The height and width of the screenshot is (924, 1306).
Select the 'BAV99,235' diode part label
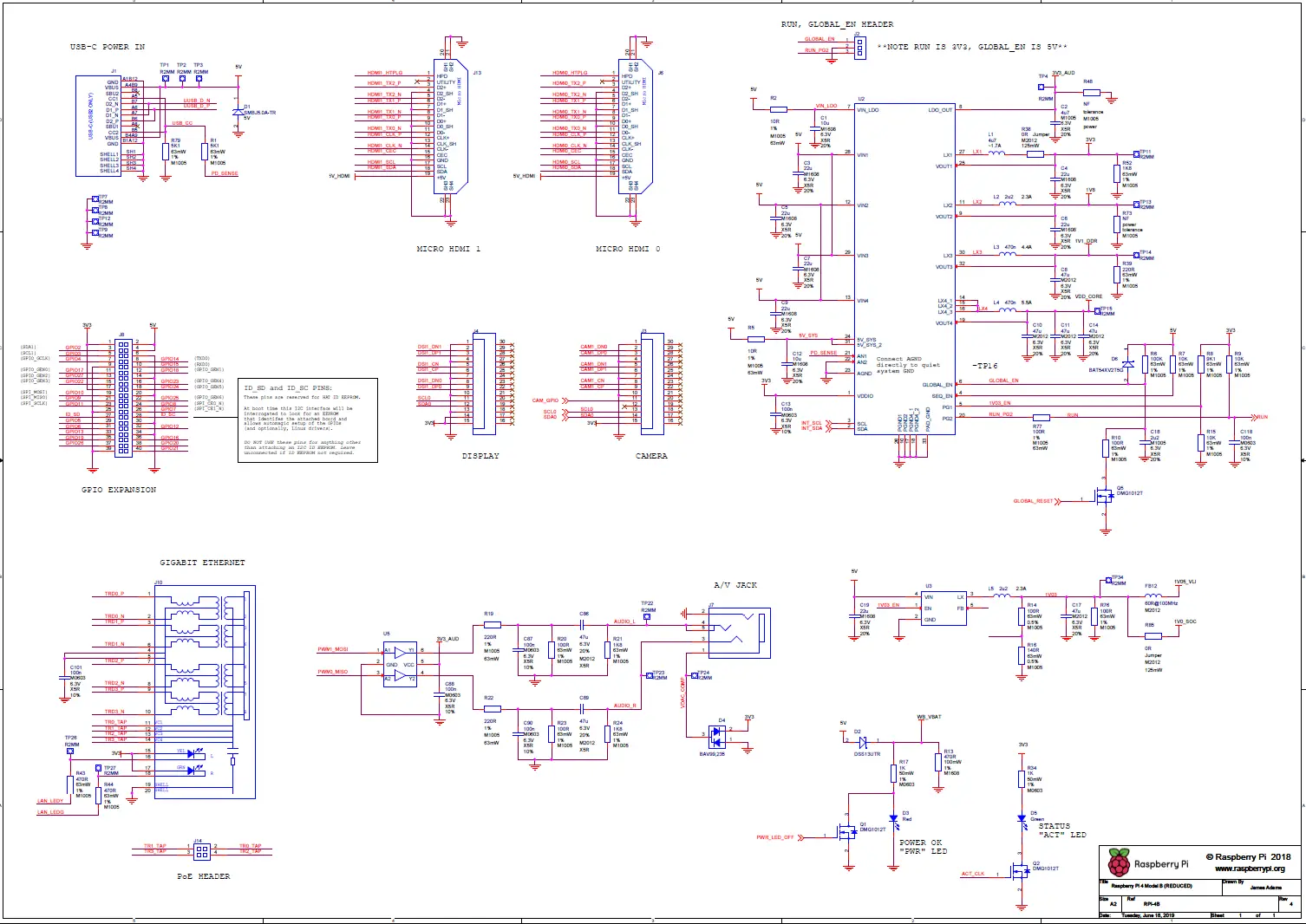tap(712, 754)
